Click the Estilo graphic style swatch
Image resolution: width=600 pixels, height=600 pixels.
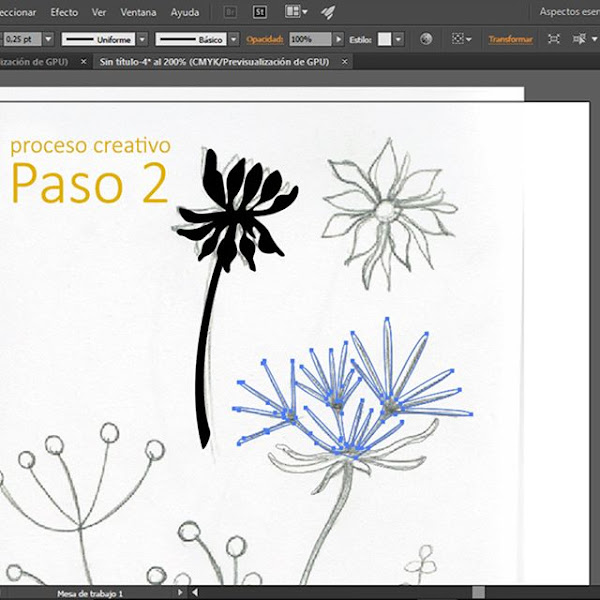pyautogui.click(x=385, y=39)
